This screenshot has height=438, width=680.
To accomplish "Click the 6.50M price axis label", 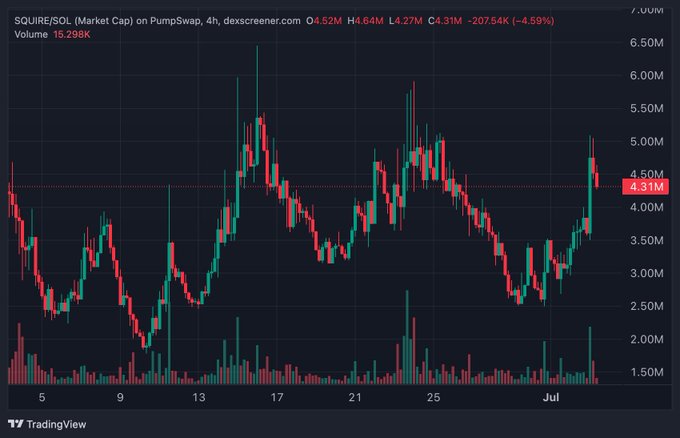I will 646,42.
